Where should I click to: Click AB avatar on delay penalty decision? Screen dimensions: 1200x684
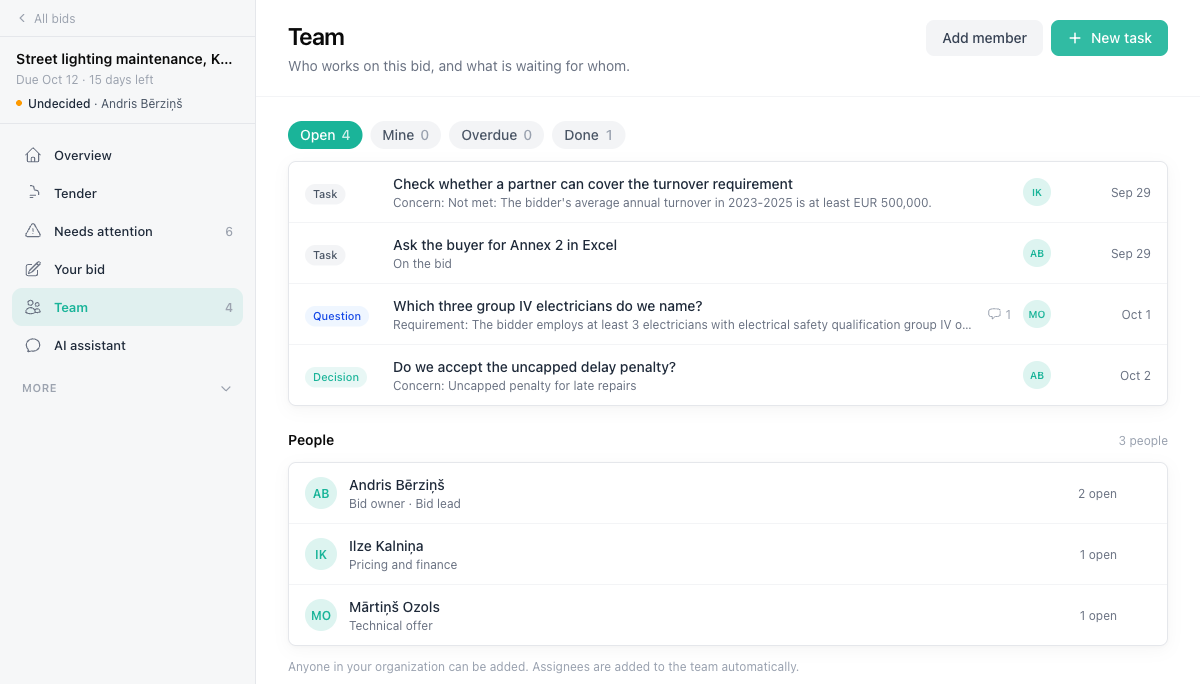[x=1037, y=375]
